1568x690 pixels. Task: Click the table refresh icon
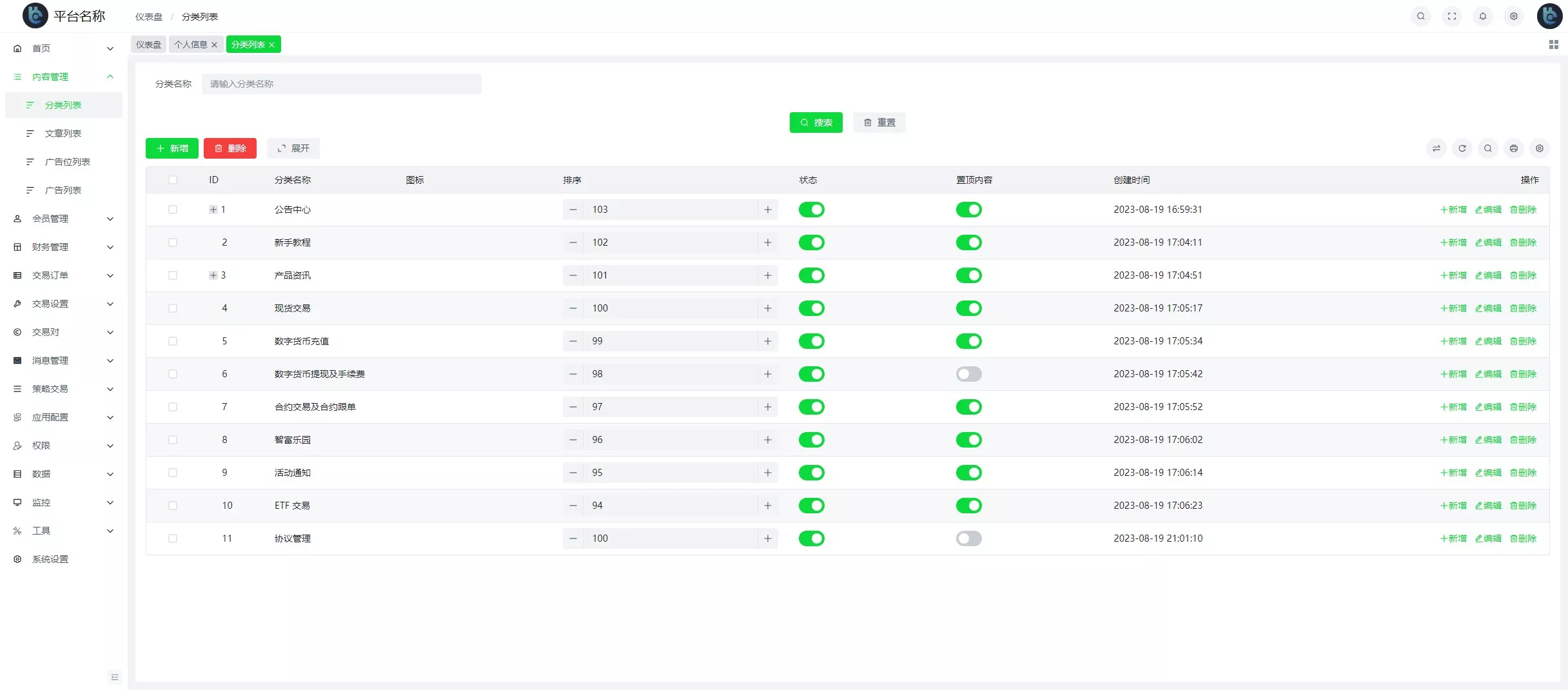[1462, 148]
